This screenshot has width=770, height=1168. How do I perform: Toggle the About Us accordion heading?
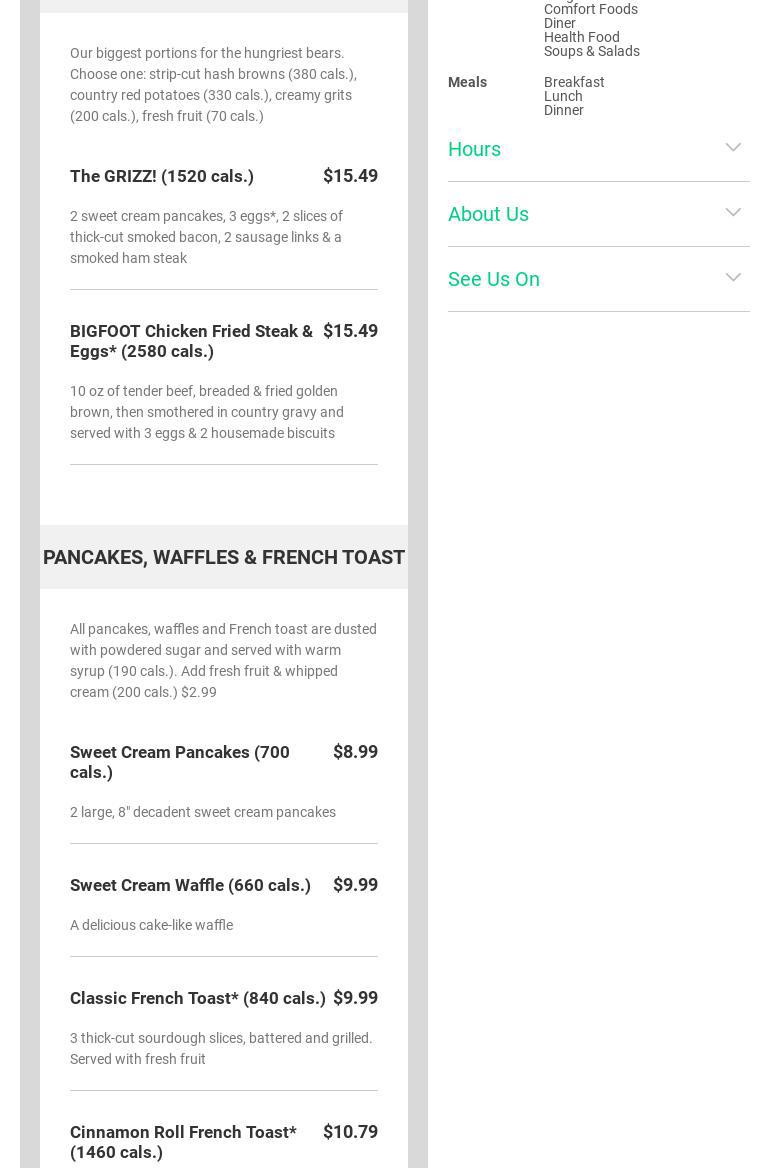click(x=488, y=214)
